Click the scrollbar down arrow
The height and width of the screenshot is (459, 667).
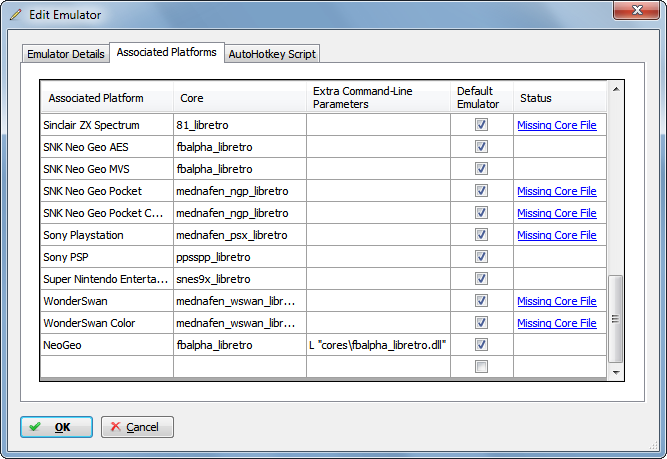(616, 372)
